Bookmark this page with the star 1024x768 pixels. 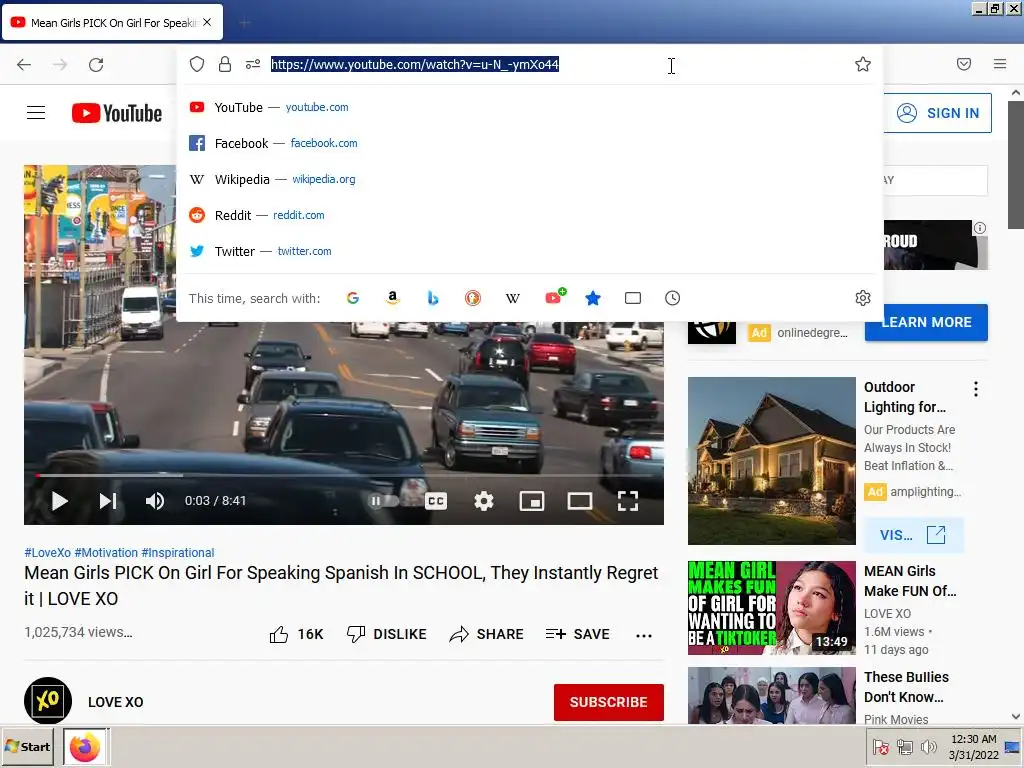pyautogui.click(x=863, y=64)
